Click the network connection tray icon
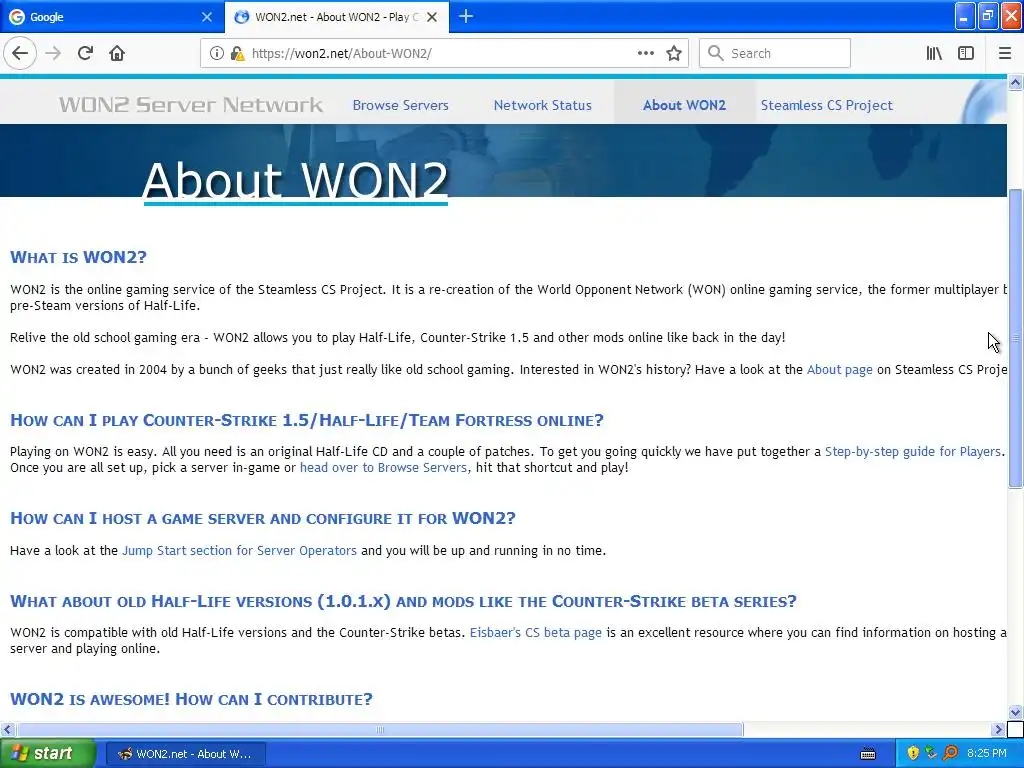The height and width of the screenshot is (768, 1024). click(x=931, y=754)
